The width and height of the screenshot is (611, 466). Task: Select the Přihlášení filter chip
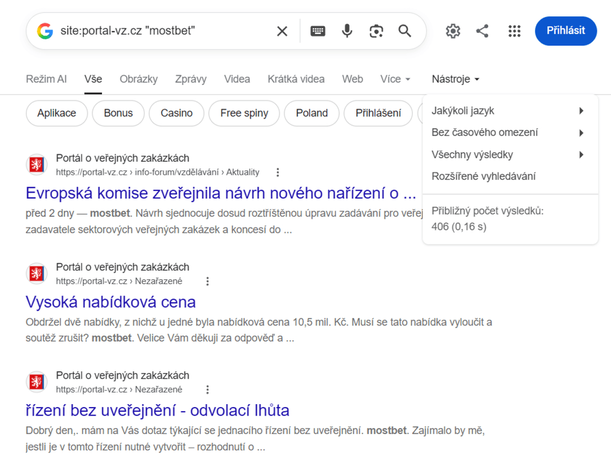pos(378,113)
